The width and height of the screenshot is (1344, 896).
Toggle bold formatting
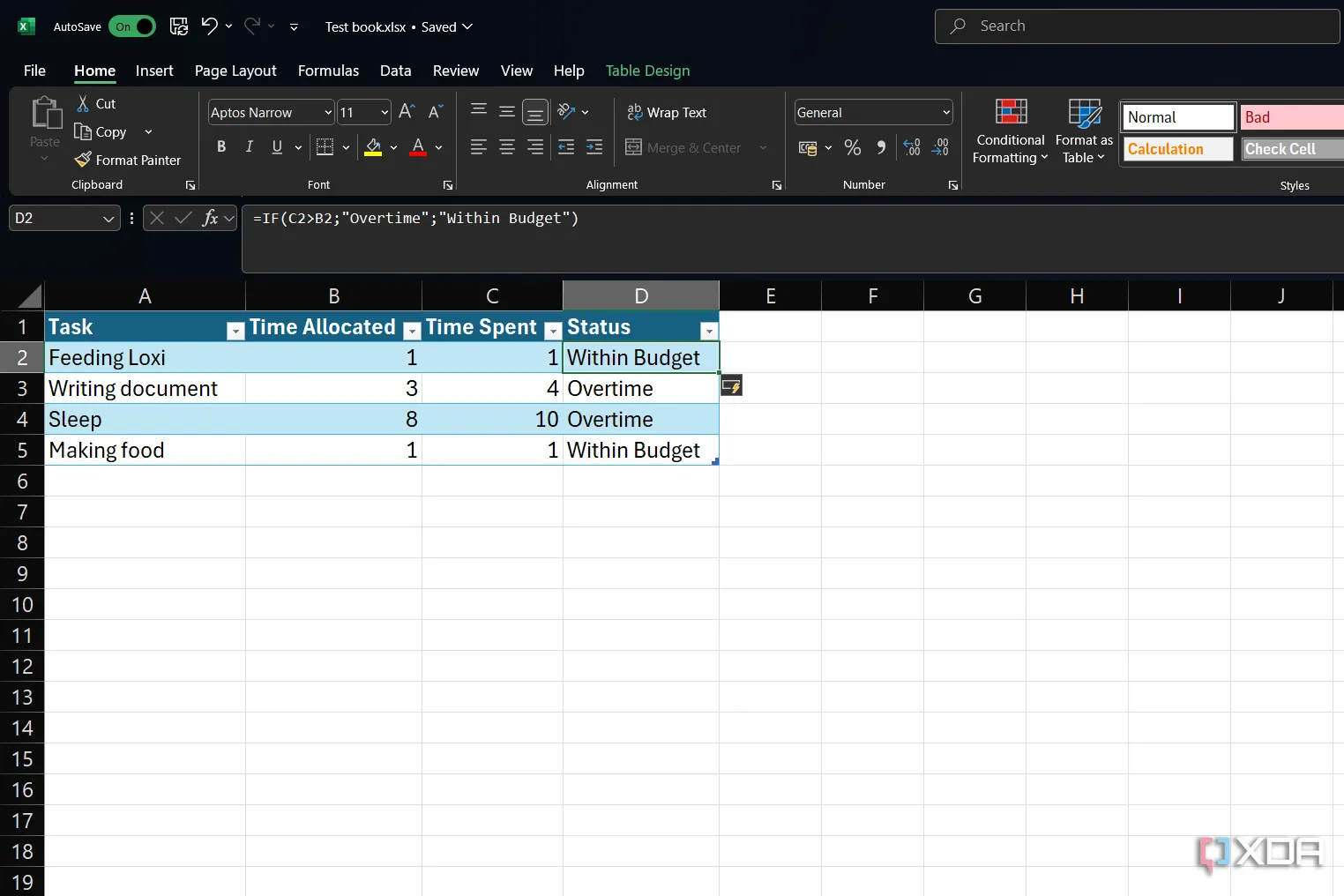tap(221, 147)
